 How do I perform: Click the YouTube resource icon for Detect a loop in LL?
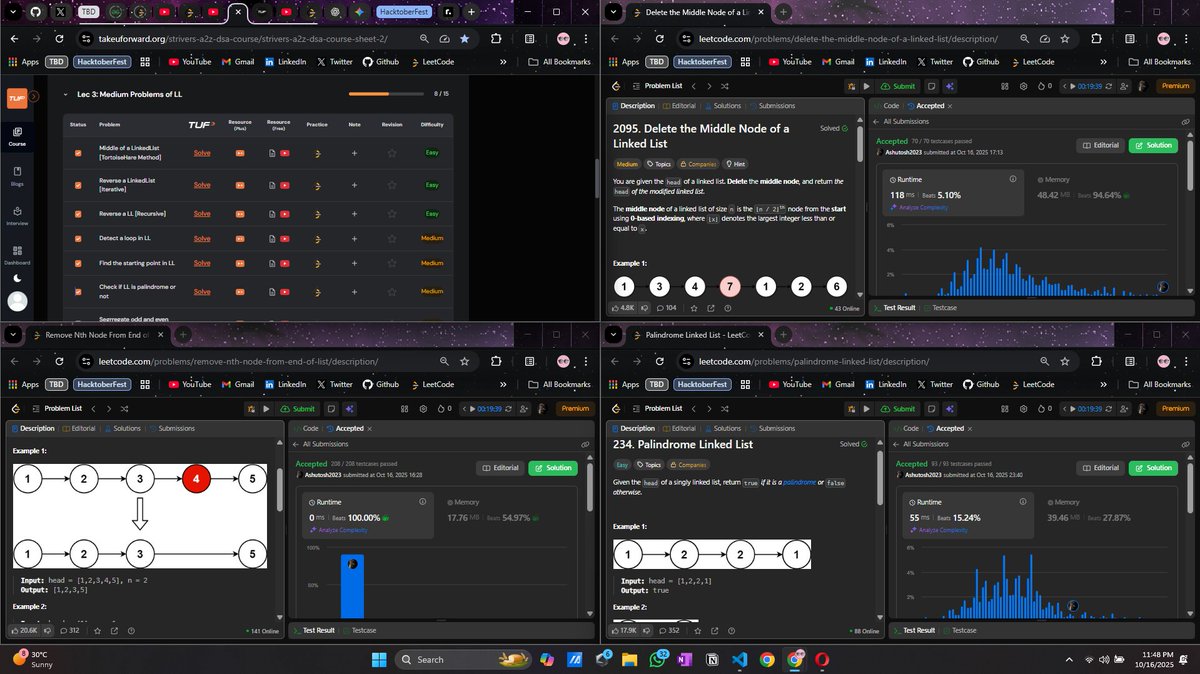click(x=285, y=239)
